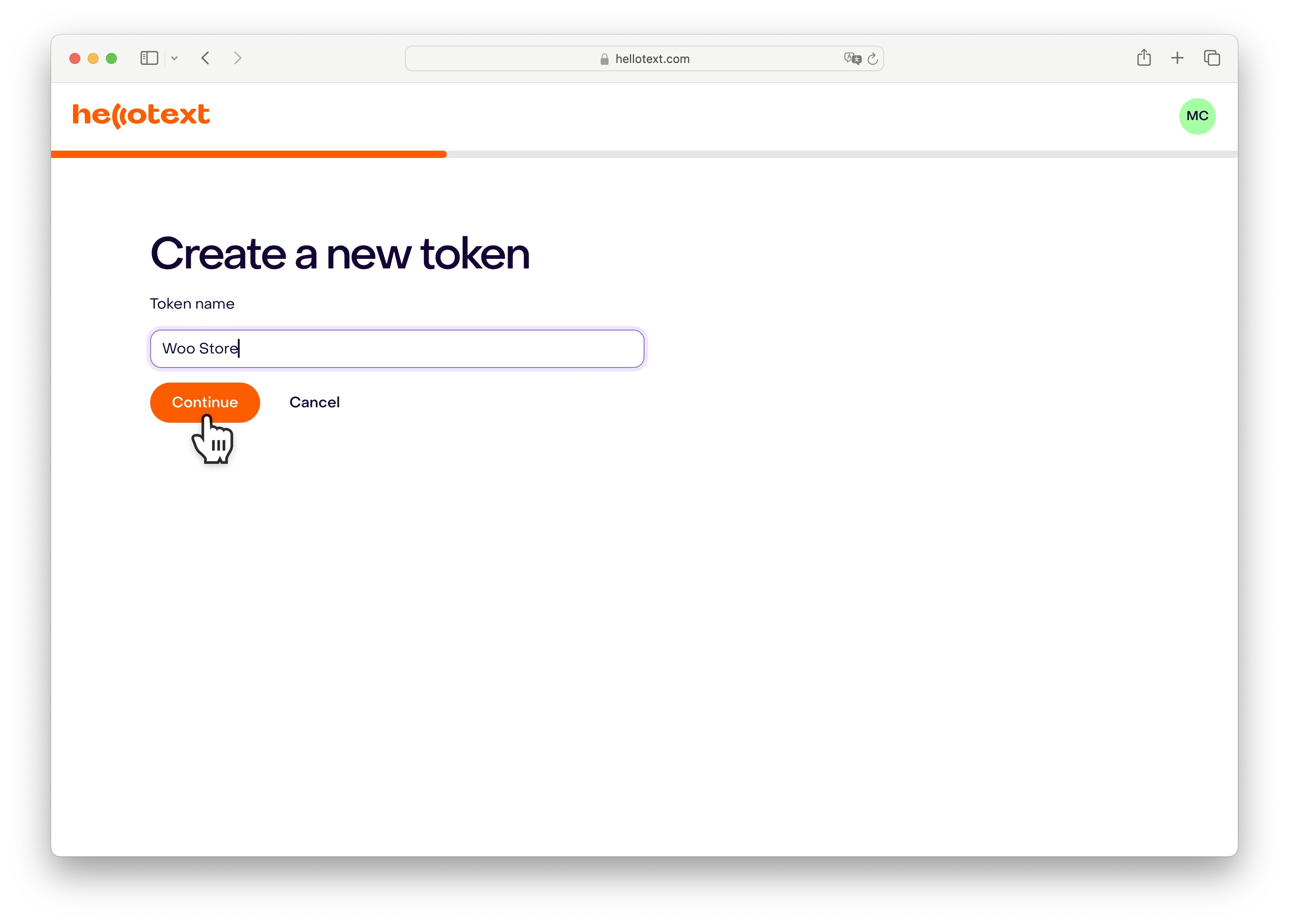Go back with the browser back arrow
Image resolution: width=1289 pixels, height=924 pixels.
[206, 58]
